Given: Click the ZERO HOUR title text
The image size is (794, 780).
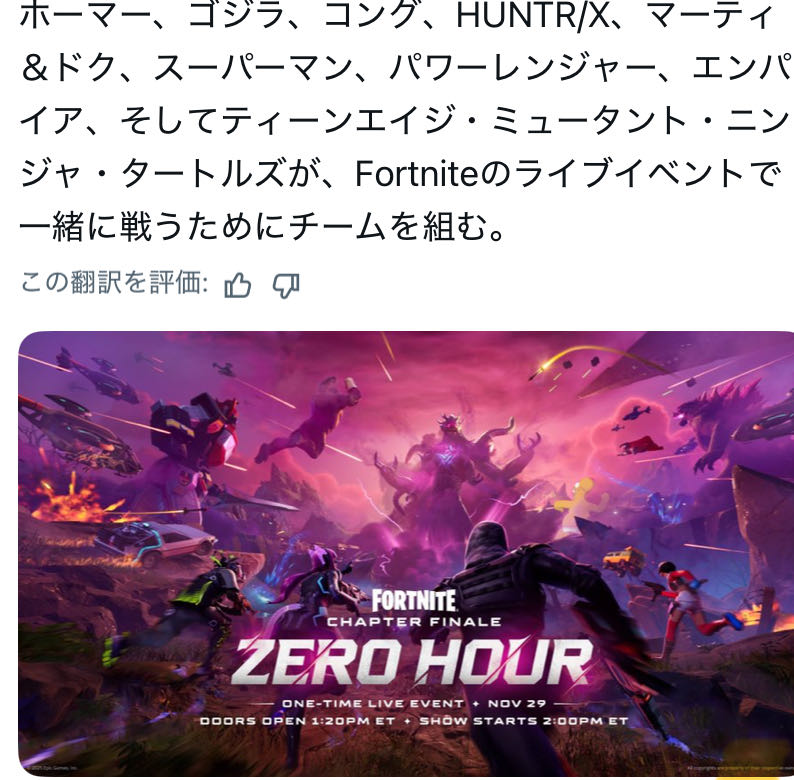Looking at the screenshot, I should pyautogui.click(x=412, y=661).
